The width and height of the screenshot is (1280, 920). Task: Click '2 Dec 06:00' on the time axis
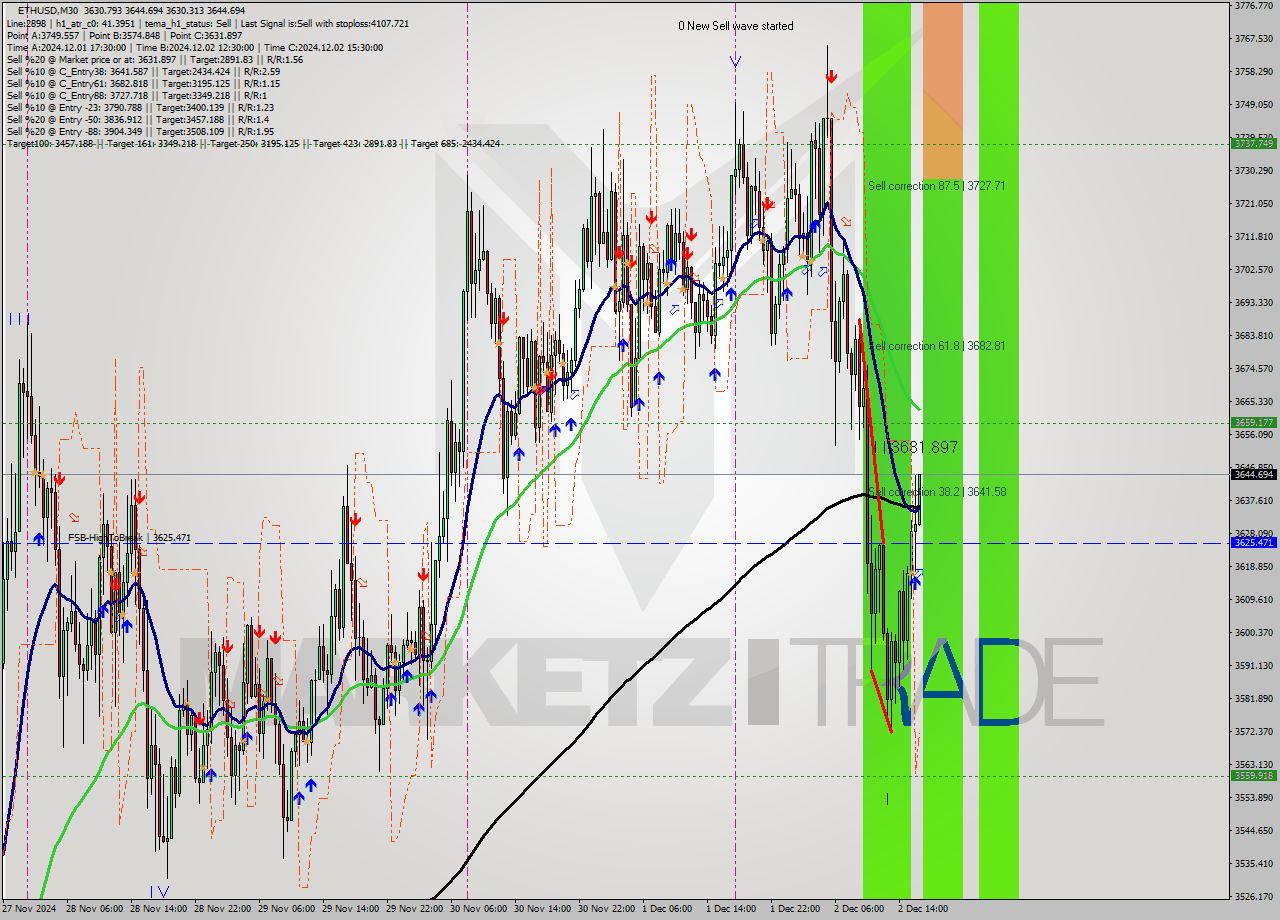(859, 909)
